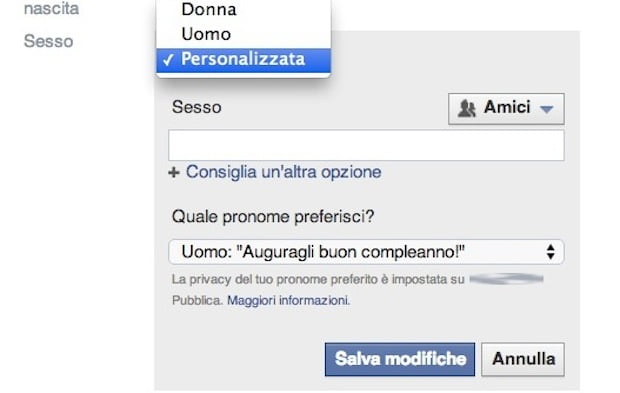
Task: Focus the empty Sesso text field
Action: tap(366, 145)
